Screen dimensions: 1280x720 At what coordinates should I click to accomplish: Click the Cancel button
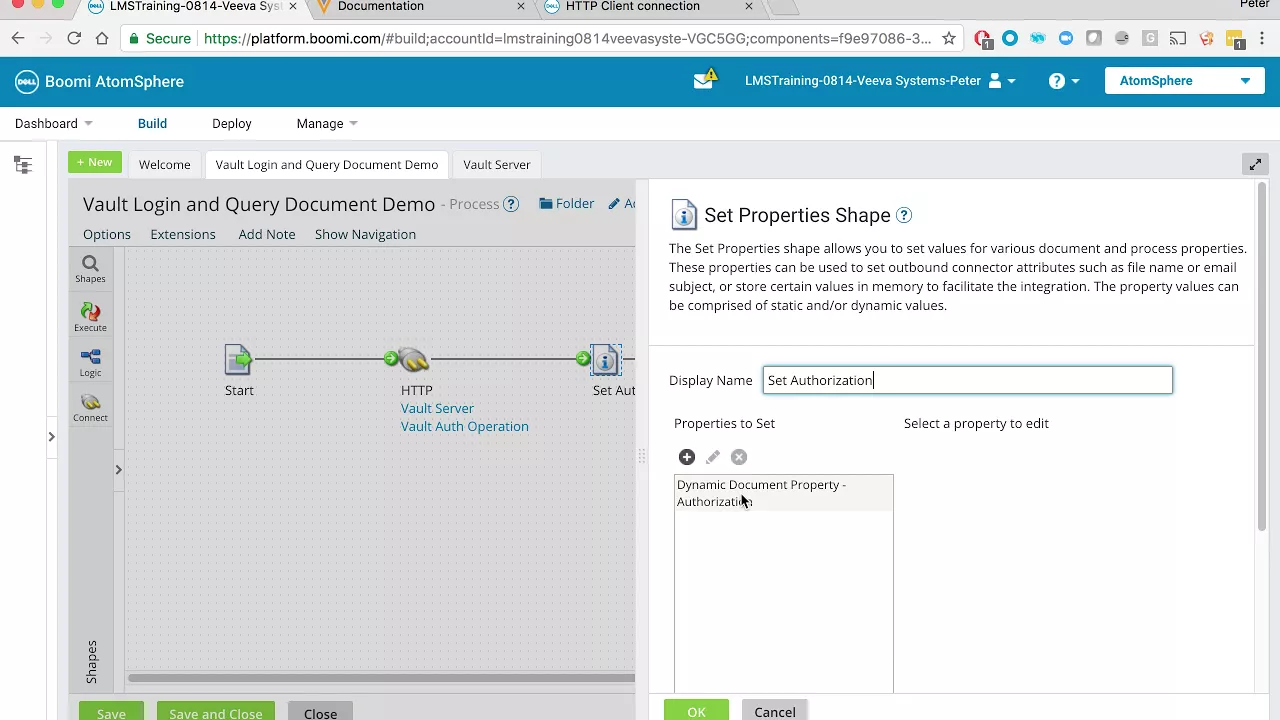pos(775,710)
